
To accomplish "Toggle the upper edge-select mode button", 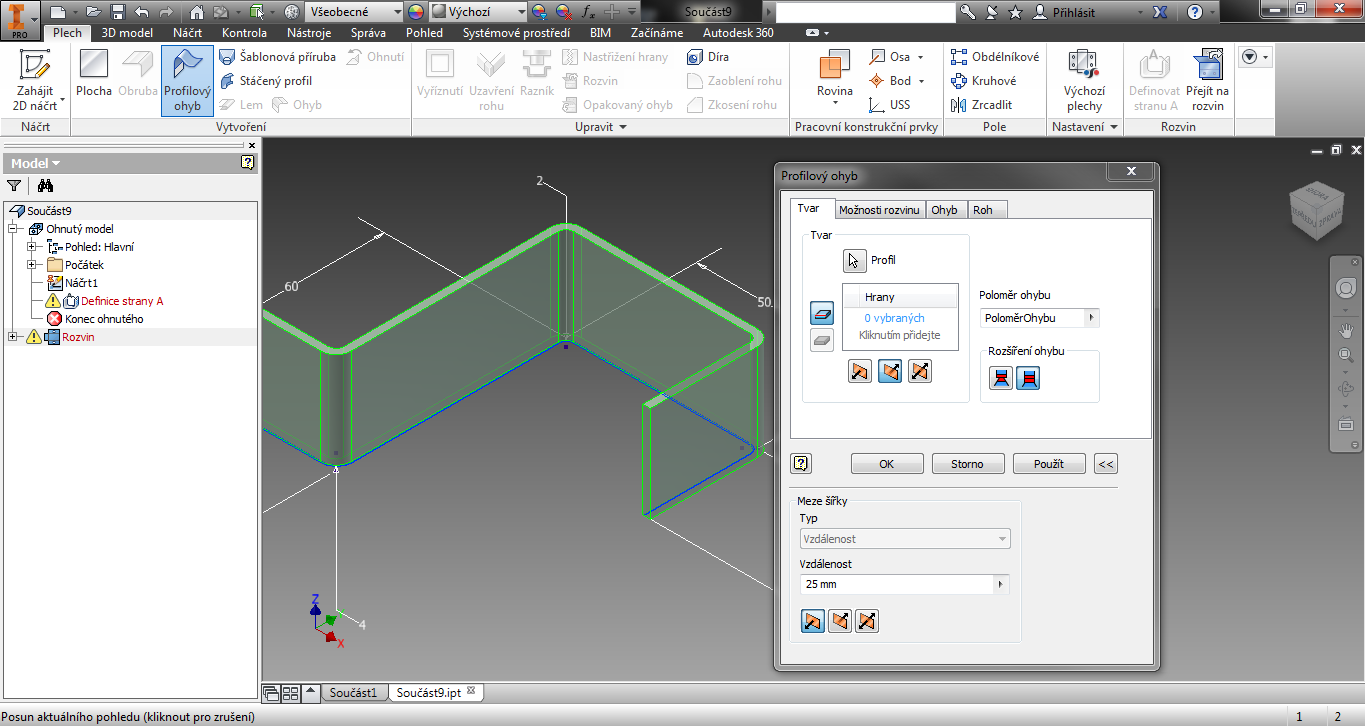I will point(821,313).
